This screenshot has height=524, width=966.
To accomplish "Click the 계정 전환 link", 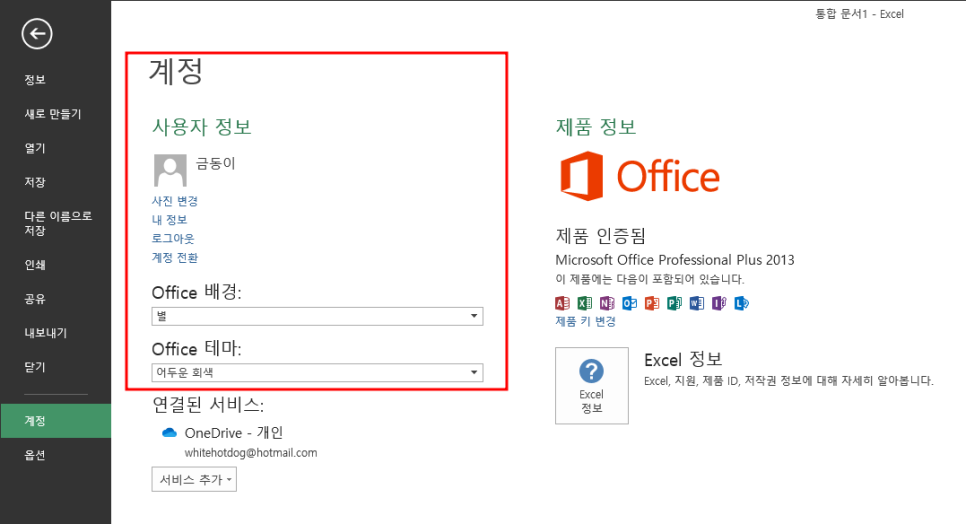I will [175, 257].
